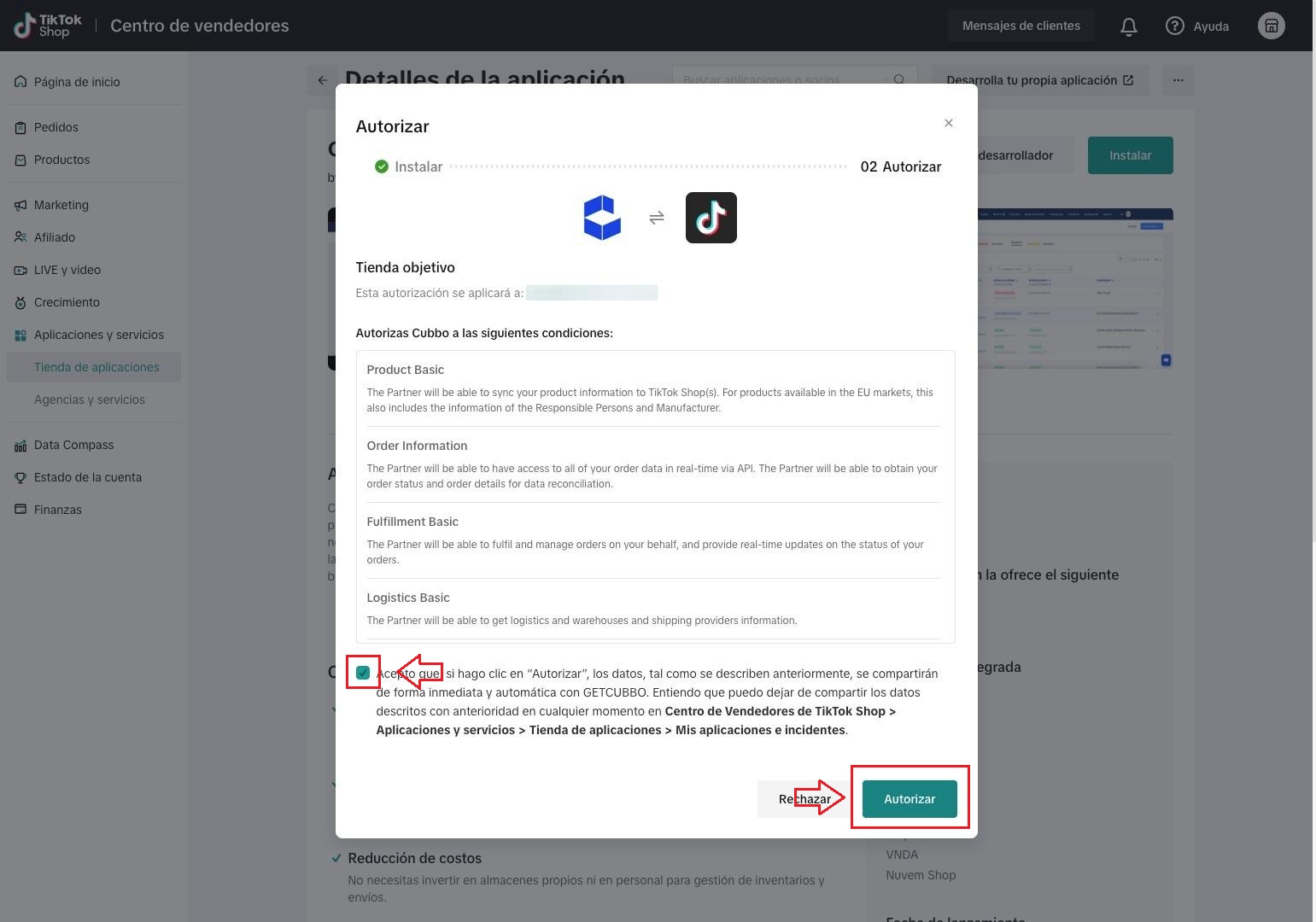The height and width of the screenshot is (922, 1316).
Task: Open Mensajes de clientes
Action: pyautogui.click(x=1021, y=26)
